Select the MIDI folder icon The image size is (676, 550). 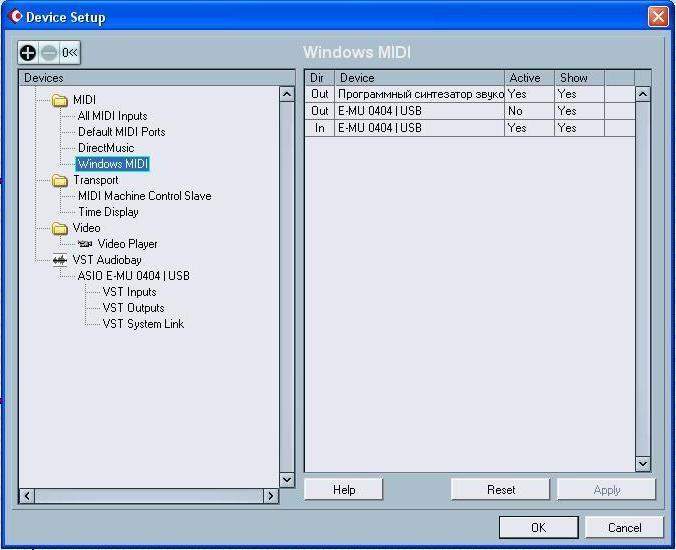pos(59,100)
